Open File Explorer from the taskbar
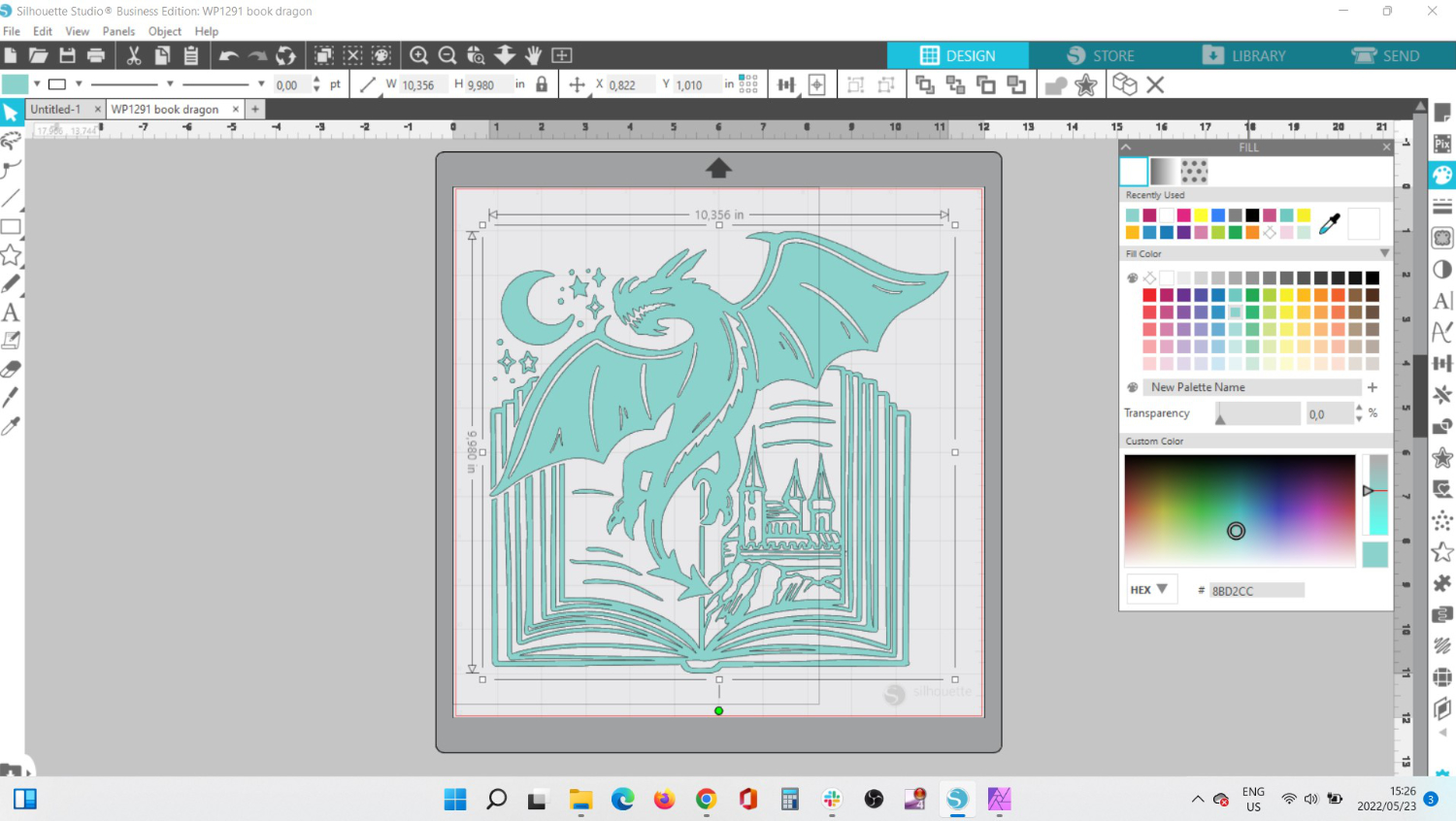This screenshot has width=1456, height=821. (x=580, y=799)
